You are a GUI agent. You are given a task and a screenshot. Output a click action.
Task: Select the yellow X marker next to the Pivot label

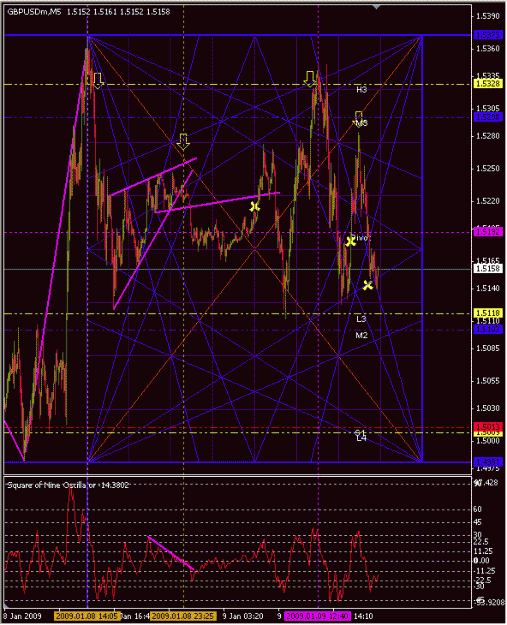(x=351, y=241)
